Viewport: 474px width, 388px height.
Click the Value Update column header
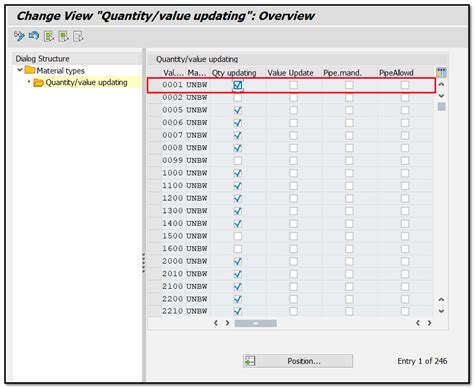290,73
